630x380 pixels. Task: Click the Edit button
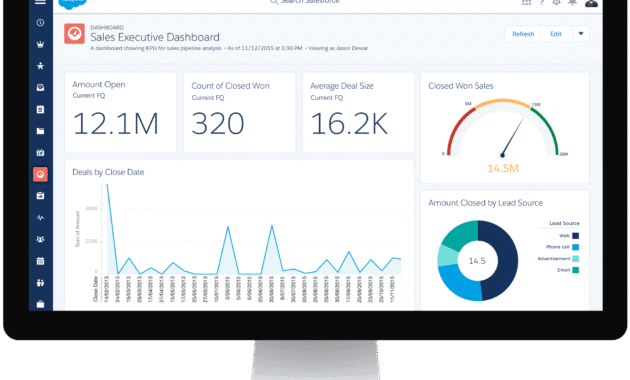[556, 34]
